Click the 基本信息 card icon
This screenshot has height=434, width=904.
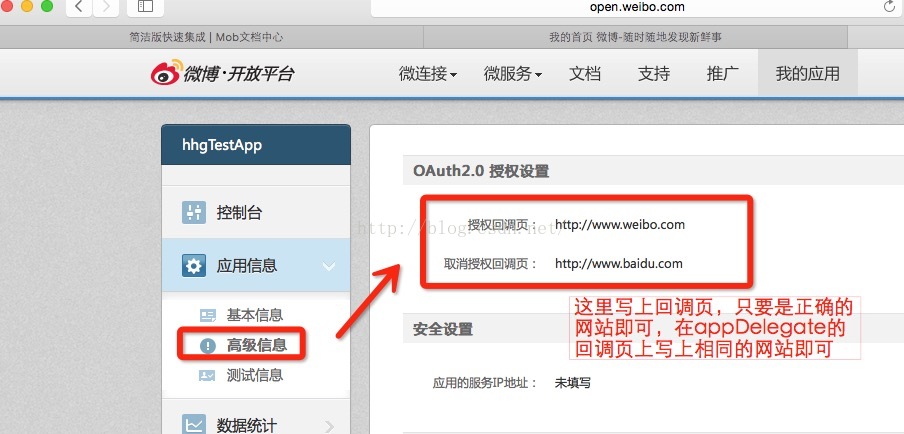coord(208,315)
